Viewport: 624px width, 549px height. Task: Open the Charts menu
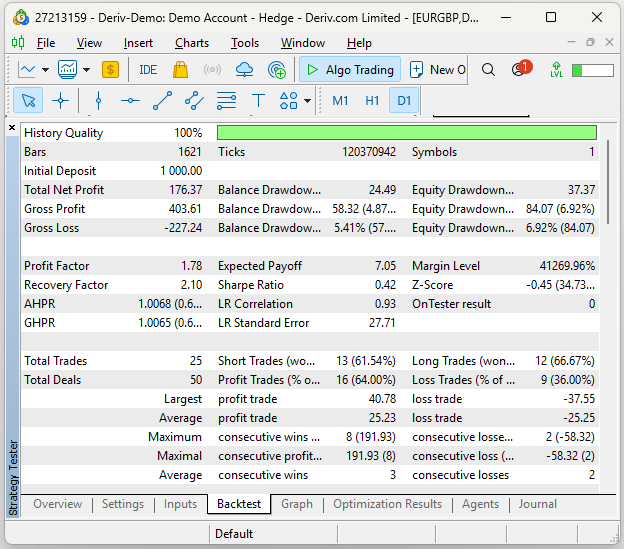pyautogui.click(x=192, y=43)
